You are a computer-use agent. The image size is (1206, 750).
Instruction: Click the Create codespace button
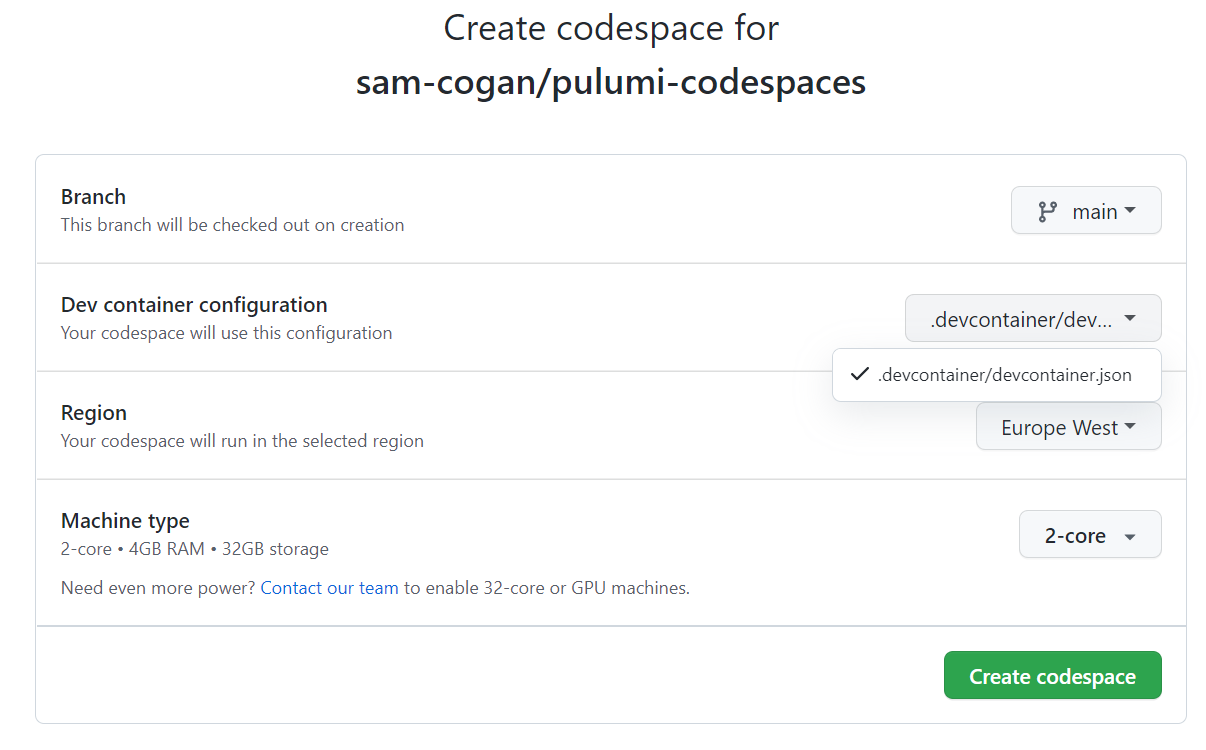[1052, 676]
